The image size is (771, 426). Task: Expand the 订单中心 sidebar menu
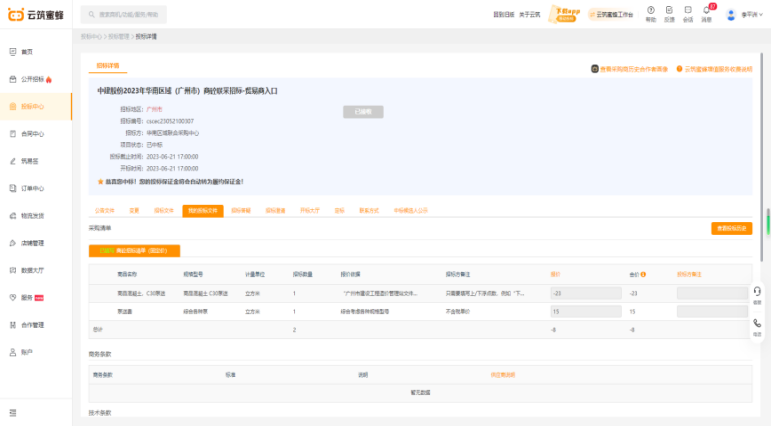[x=32, y=188]
